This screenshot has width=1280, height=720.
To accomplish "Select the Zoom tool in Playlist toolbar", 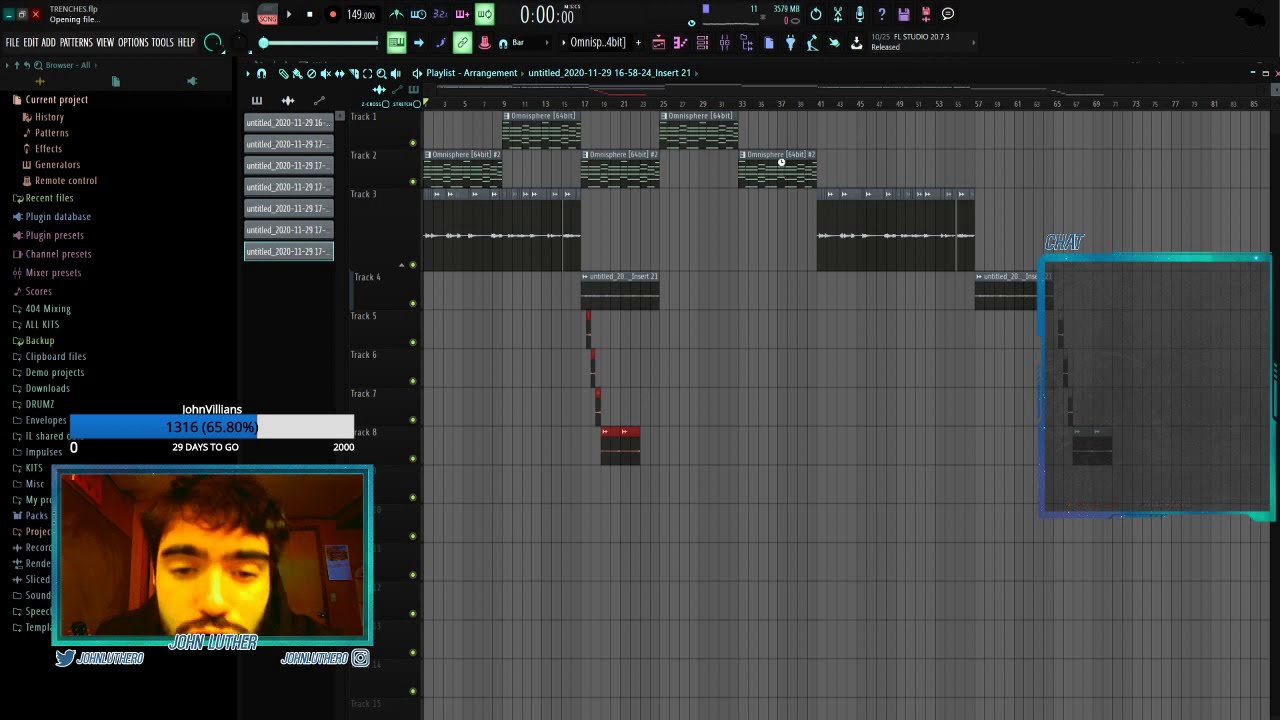I will [x=381, y=73].
